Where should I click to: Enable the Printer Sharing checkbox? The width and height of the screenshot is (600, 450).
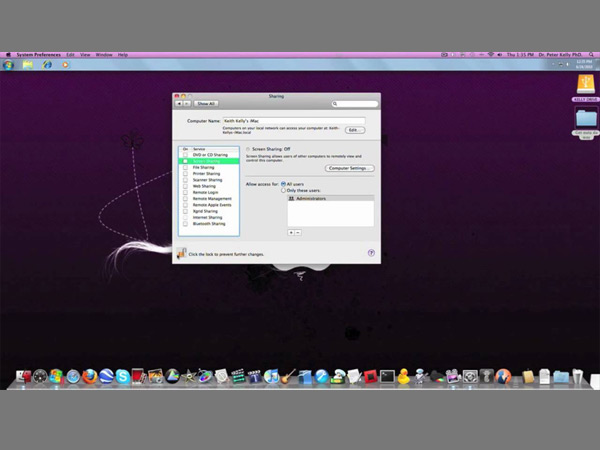tap(185, 174)
